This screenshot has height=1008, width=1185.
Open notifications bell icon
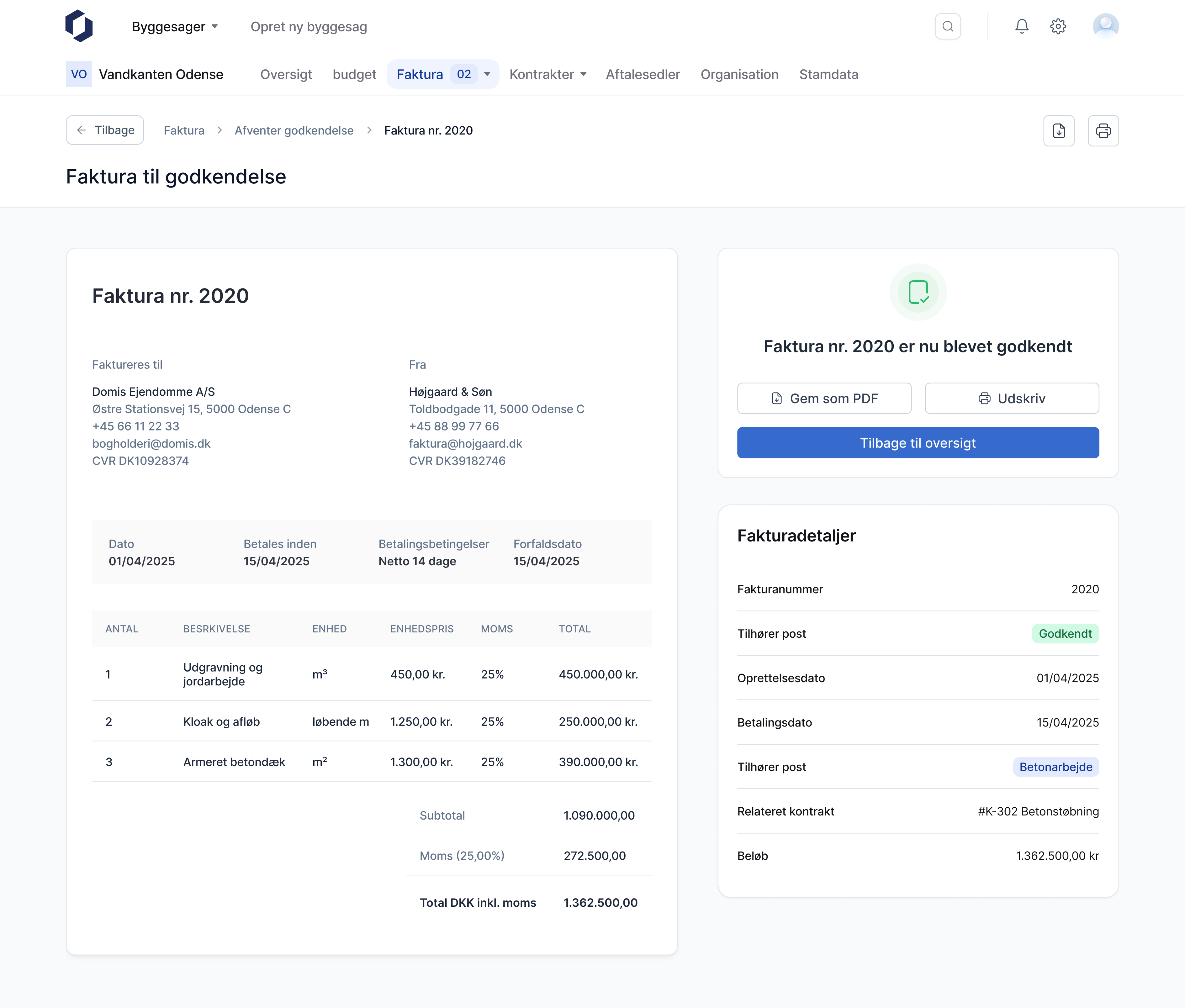pos(1022,26)
